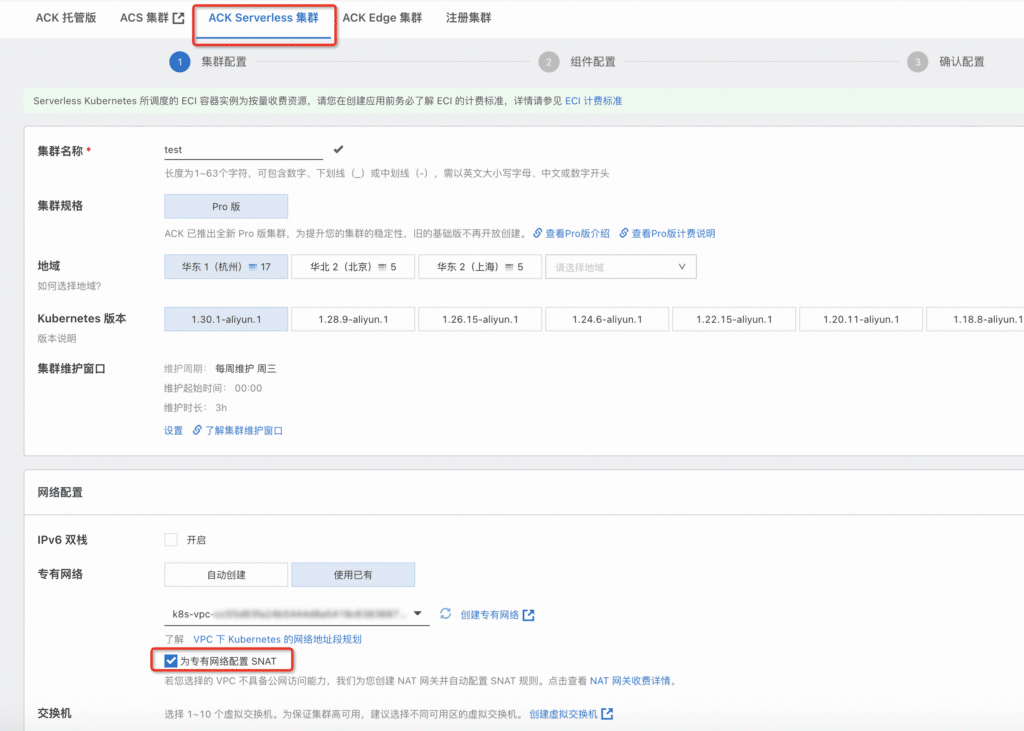This screenshot has width=1024, height=731.
Task: Open the 注册集群 tab
Action: pyautogui.click(x=468, y=18)
